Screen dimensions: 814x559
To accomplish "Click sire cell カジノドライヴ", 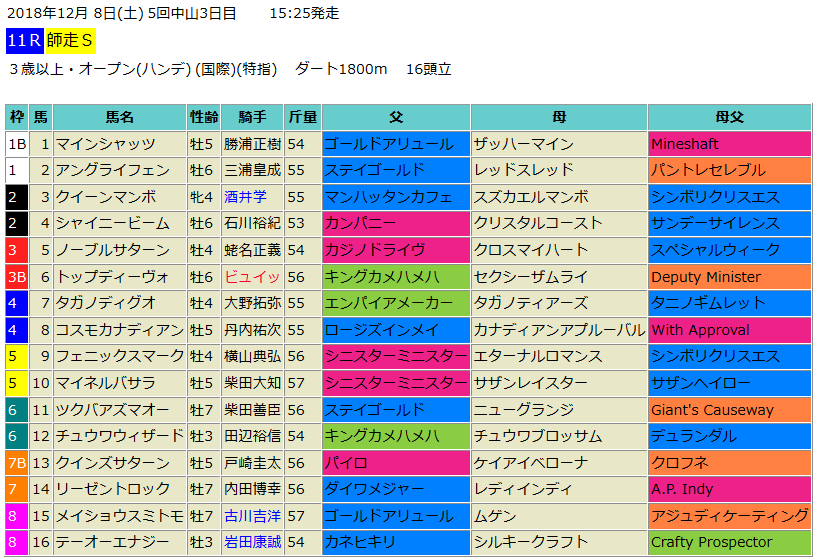I will [396, 250].
